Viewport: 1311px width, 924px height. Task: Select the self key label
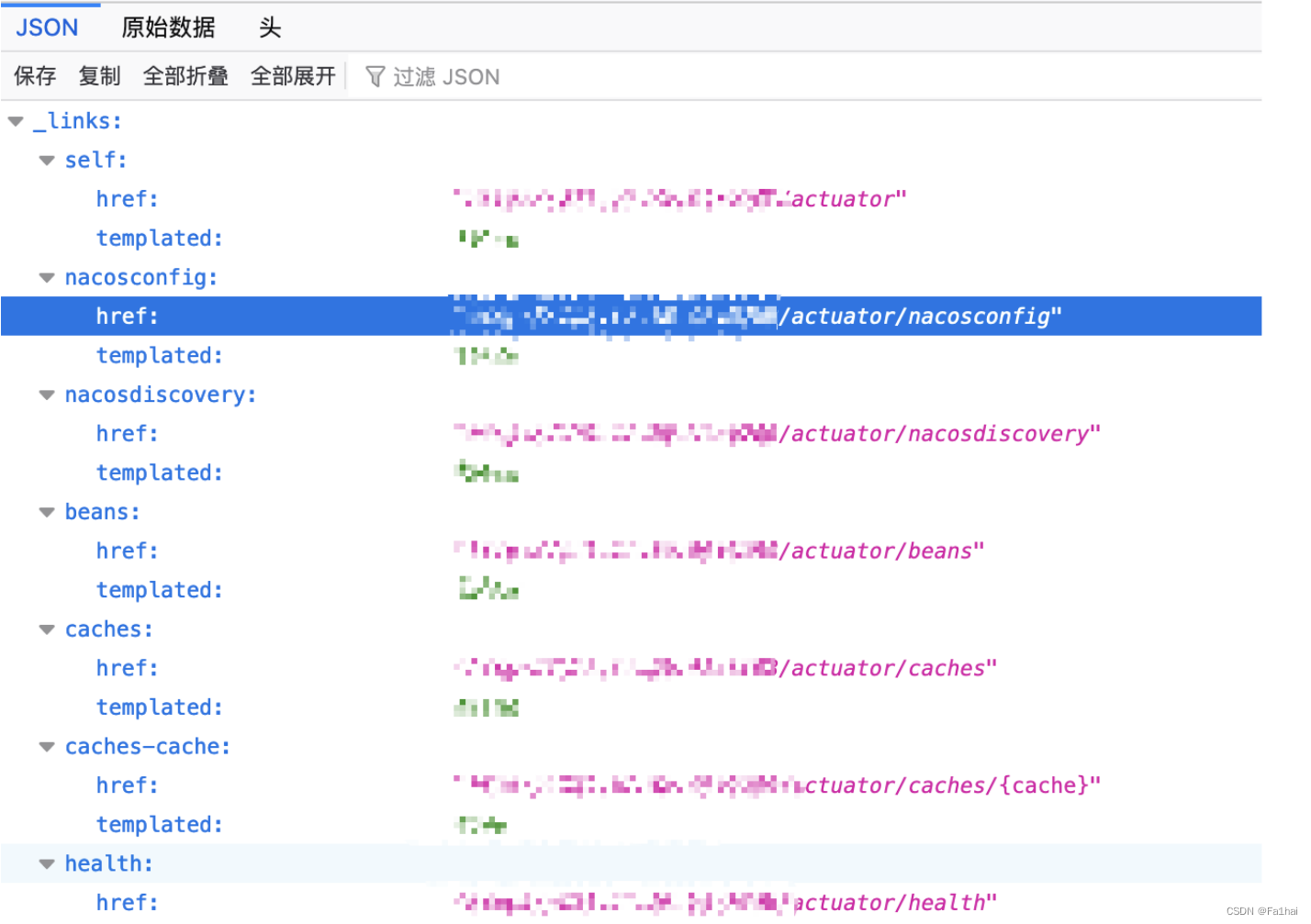pyautogui.click(x=95, y=160)
